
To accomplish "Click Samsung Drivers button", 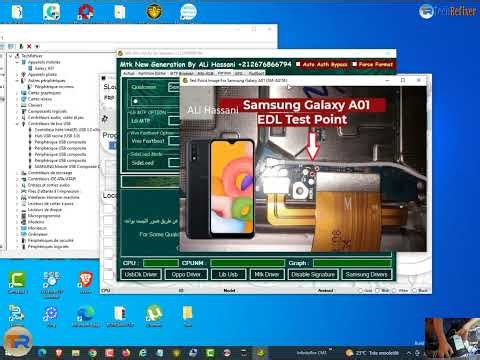I will [367, 275].
